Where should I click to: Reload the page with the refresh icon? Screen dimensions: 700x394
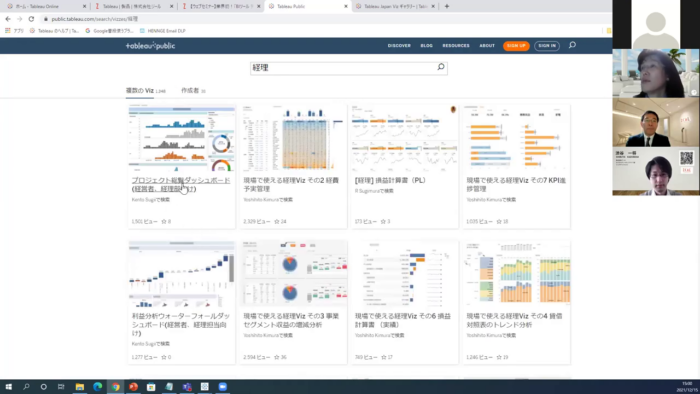pos(31,19)
